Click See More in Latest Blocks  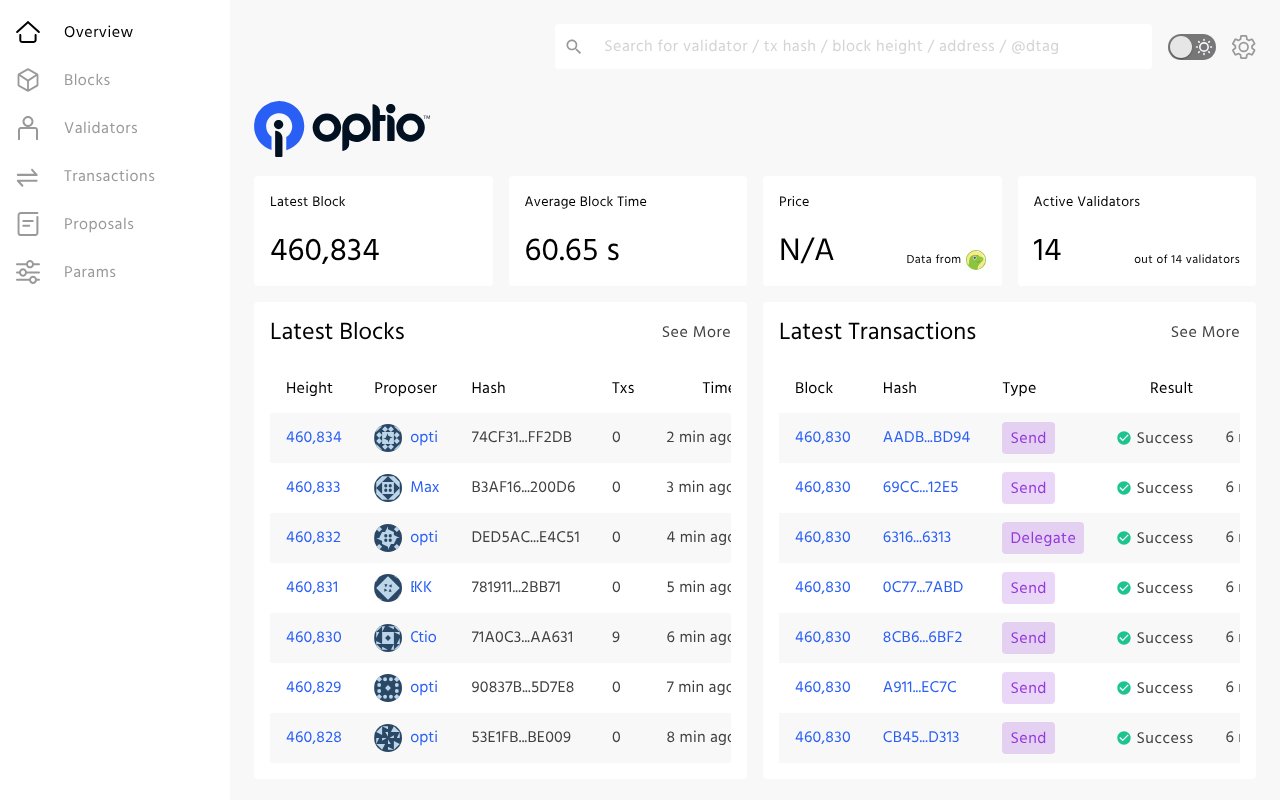(696, 332)
